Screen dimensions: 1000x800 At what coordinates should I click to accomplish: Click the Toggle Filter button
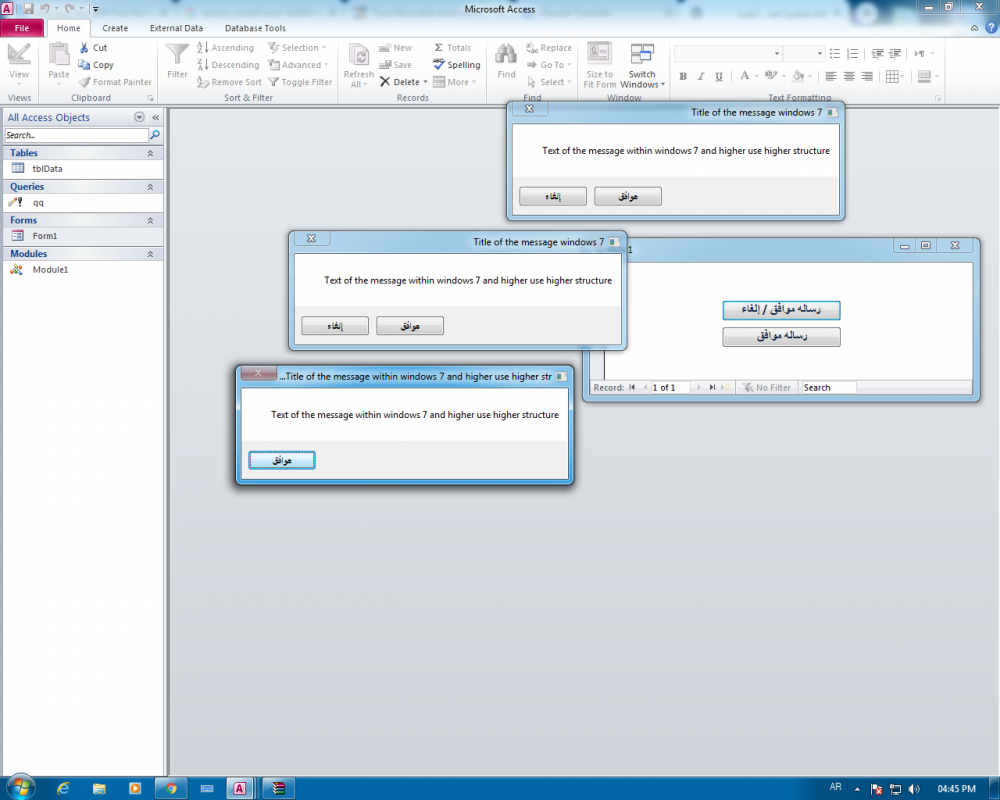coord(300,82)
